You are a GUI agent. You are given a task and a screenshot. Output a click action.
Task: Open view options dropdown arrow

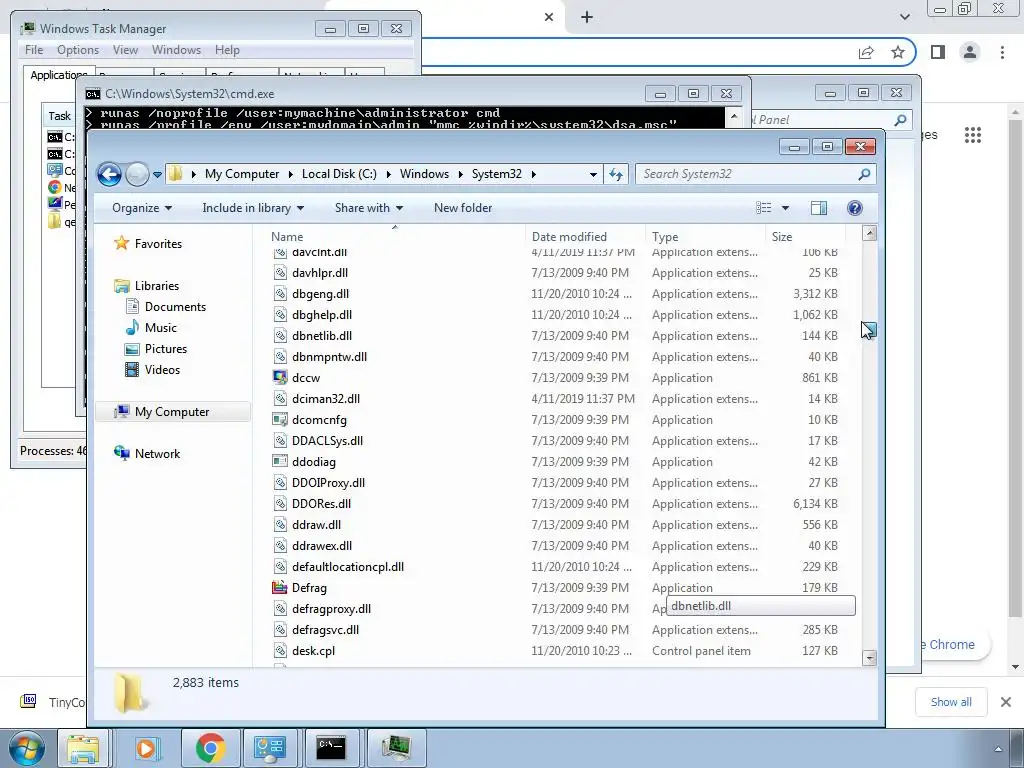(786, 208)
